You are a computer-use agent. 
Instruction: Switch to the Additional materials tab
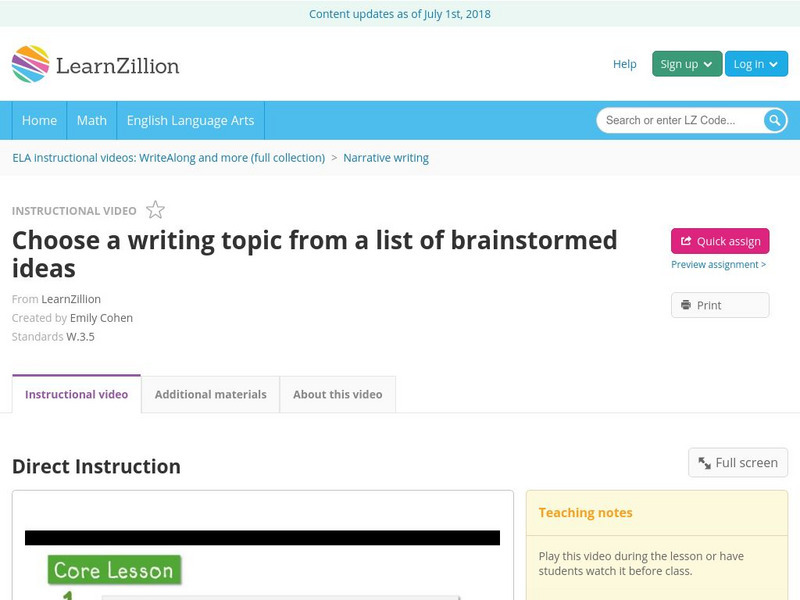pos(211,394)
